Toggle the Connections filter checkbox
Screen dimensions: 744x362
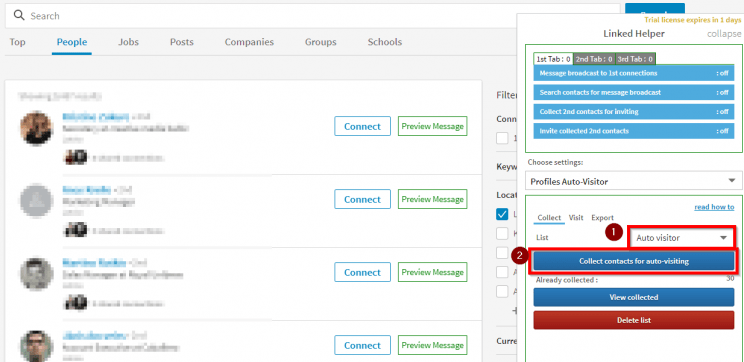(x=502, y=138)
